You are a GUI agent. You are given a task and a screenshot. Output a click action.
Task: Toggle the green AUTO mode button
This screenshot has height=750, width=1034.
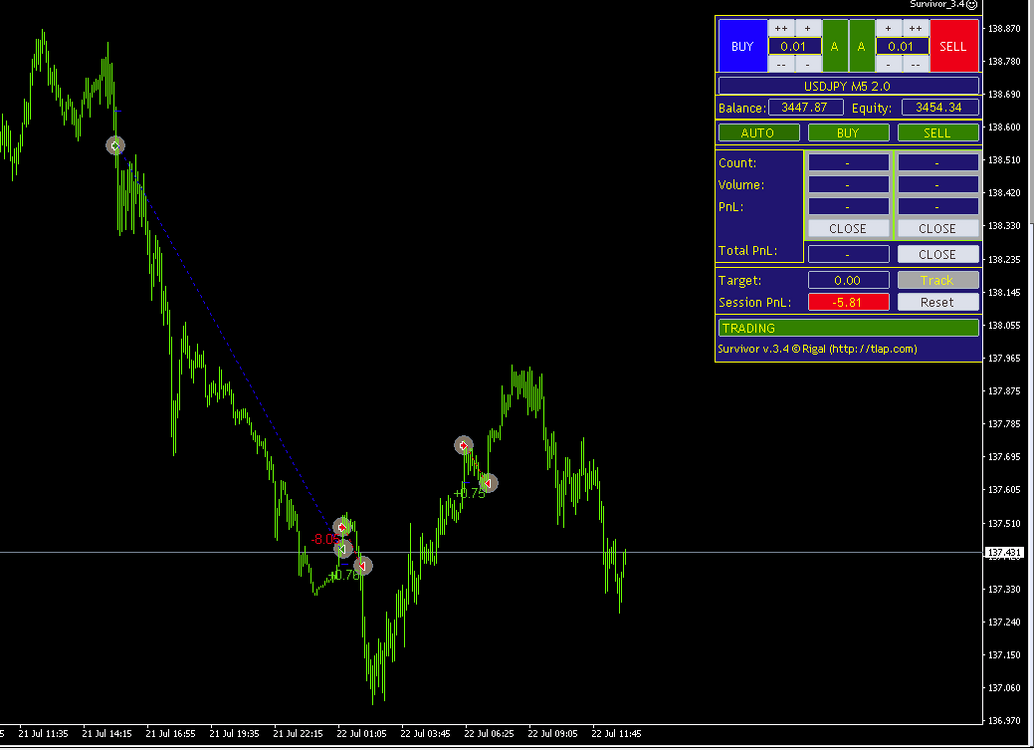[758, 133]
